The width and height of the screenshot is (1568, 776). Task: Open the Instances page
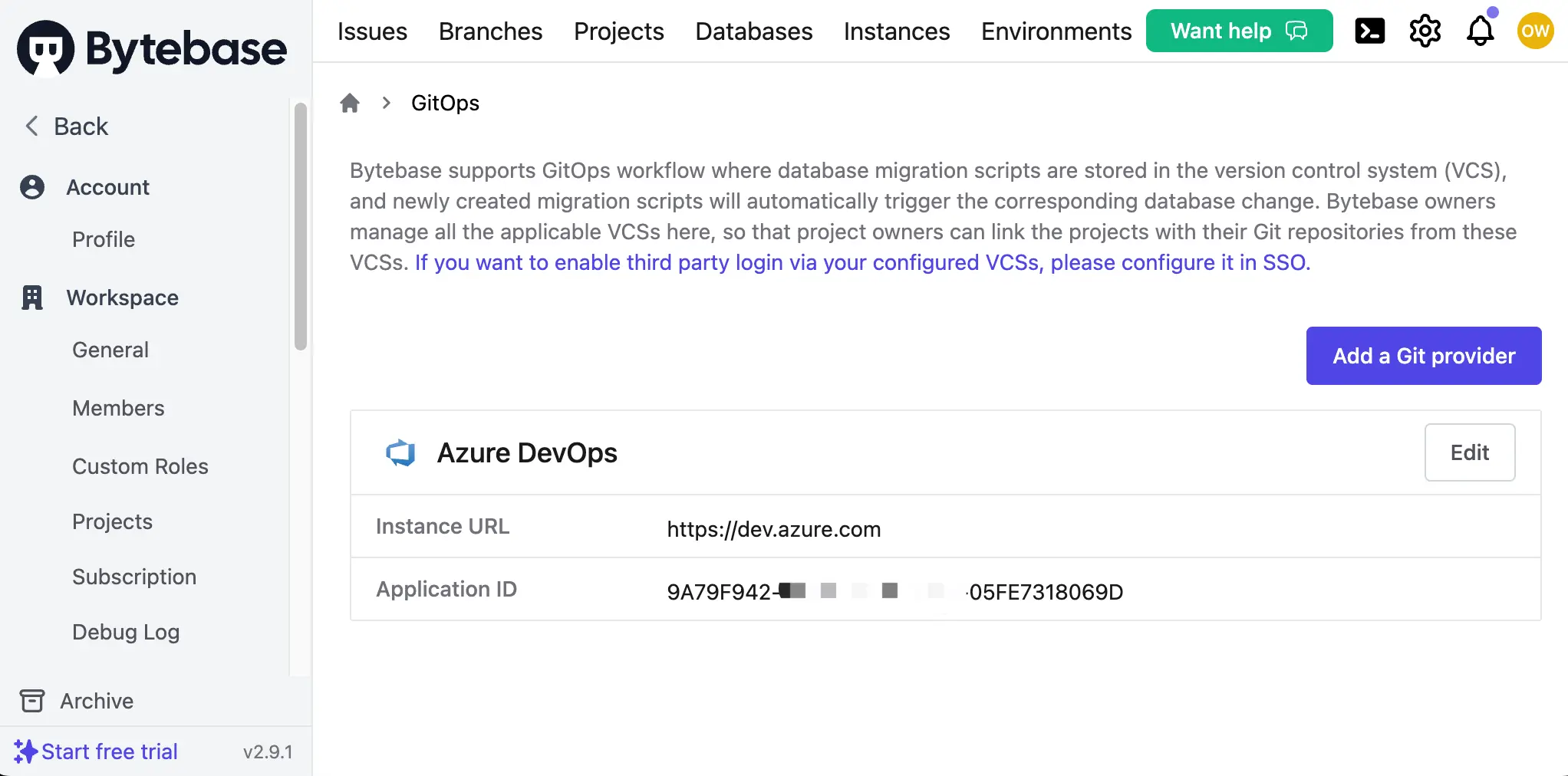[x=897, y=31]
